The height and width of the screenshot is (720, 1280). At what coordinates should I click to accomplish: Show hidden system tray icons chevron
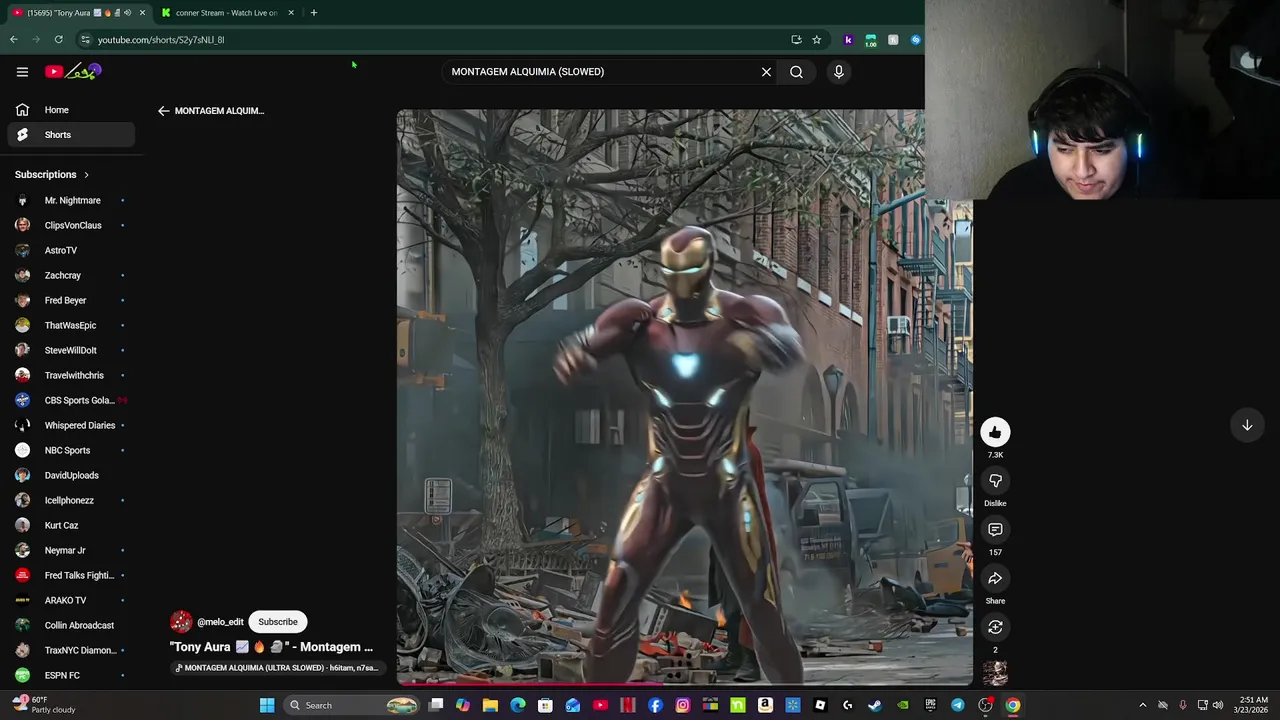point(1143,705)
